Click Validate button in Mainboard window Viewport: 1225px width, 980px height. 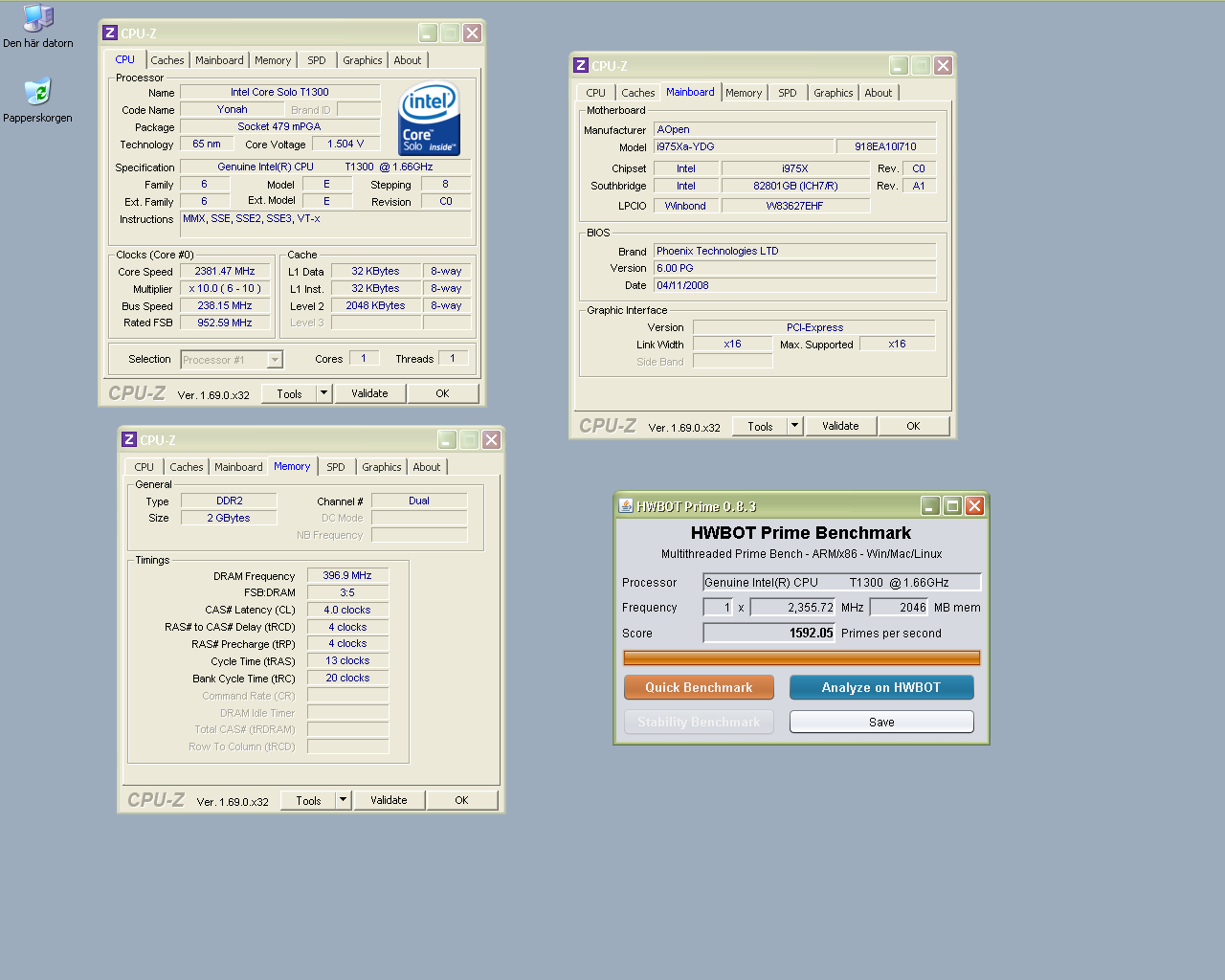[840, 426]
